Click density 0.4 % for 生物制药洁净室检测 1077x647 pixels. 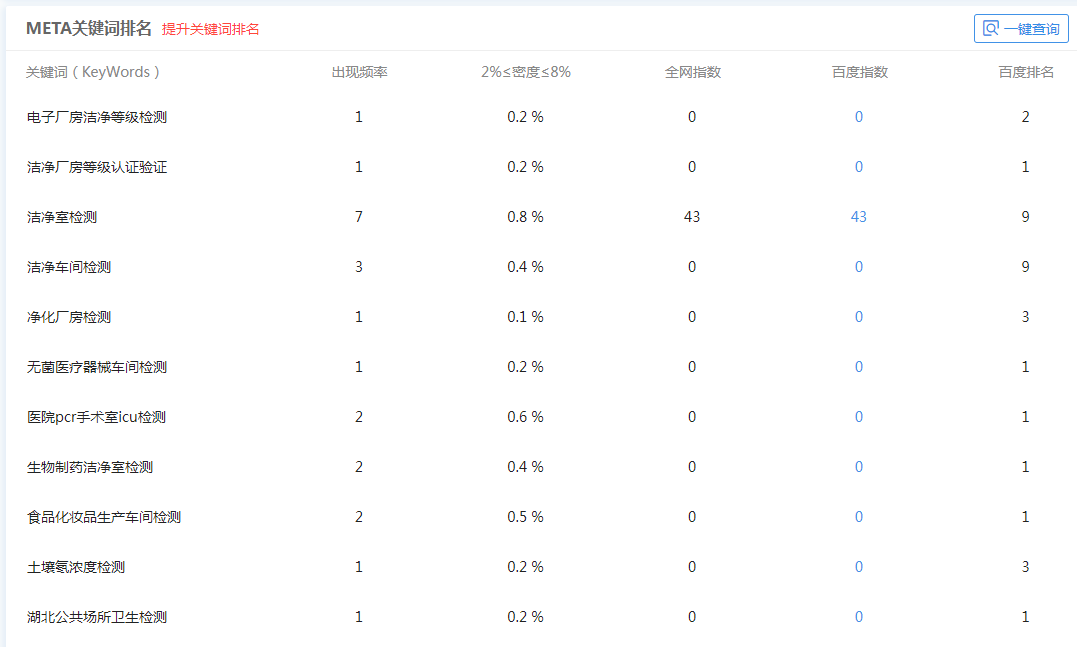pos(525,467)
